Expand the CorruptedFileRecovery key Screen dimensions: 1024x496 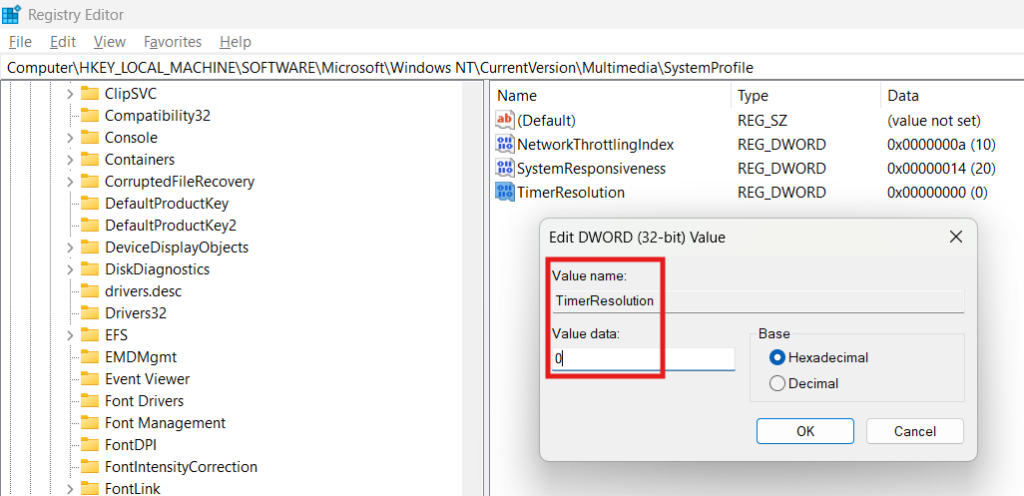[70, 182]
